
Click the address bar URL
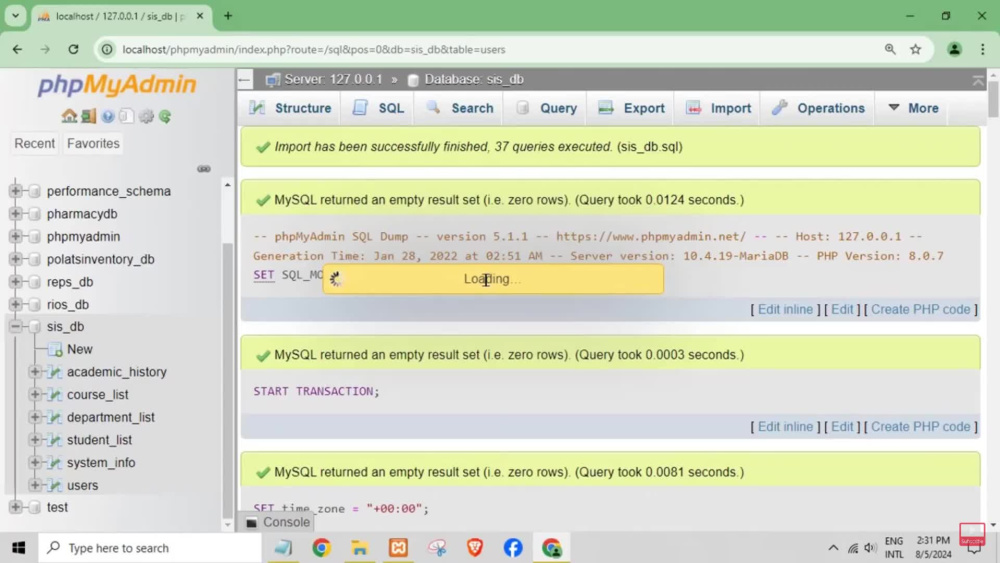click(314, 49)
